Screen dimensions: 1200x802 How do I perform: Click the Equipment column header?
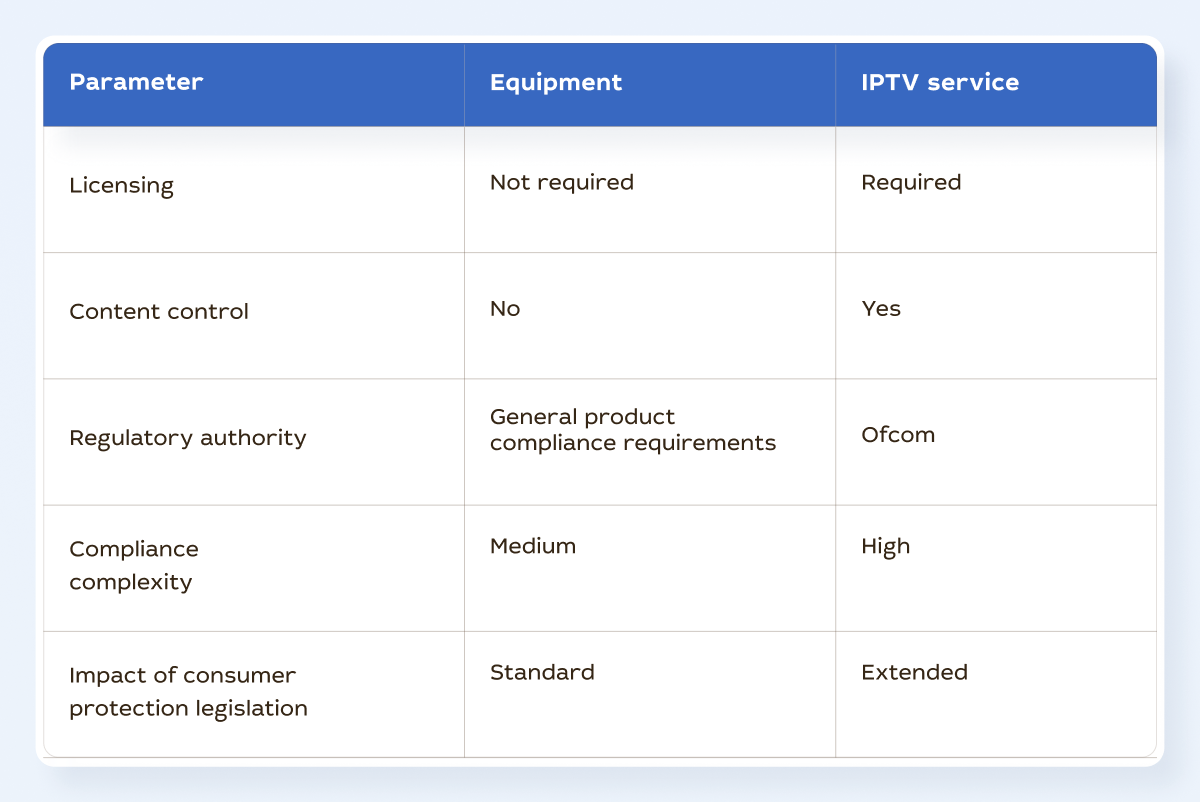pyautogui.click(x=556, y=83)
